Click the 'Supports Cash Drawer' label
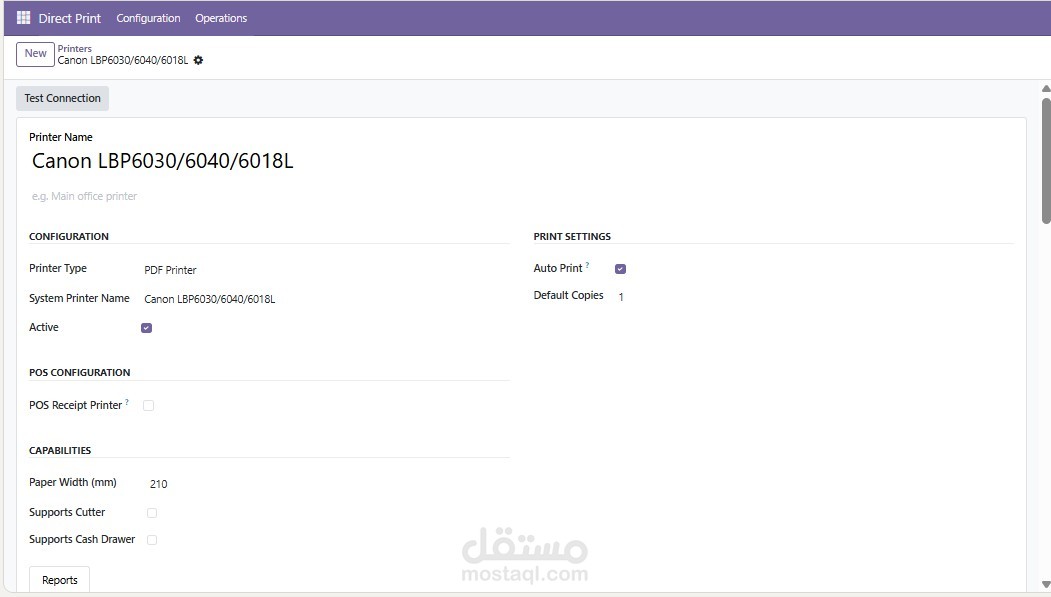The width and height of the screenshot is (1051, 597). pos(82,539)
